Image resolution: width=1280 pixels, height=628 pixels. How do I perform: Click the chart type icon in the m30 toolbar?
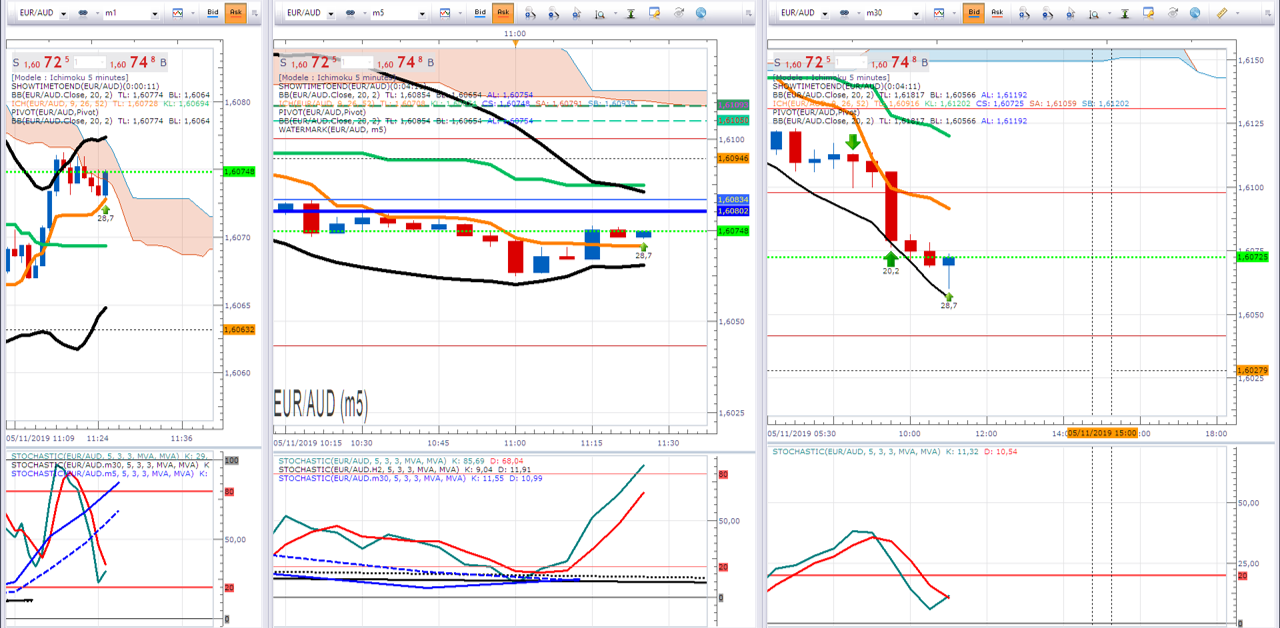(x=939, y=13)
